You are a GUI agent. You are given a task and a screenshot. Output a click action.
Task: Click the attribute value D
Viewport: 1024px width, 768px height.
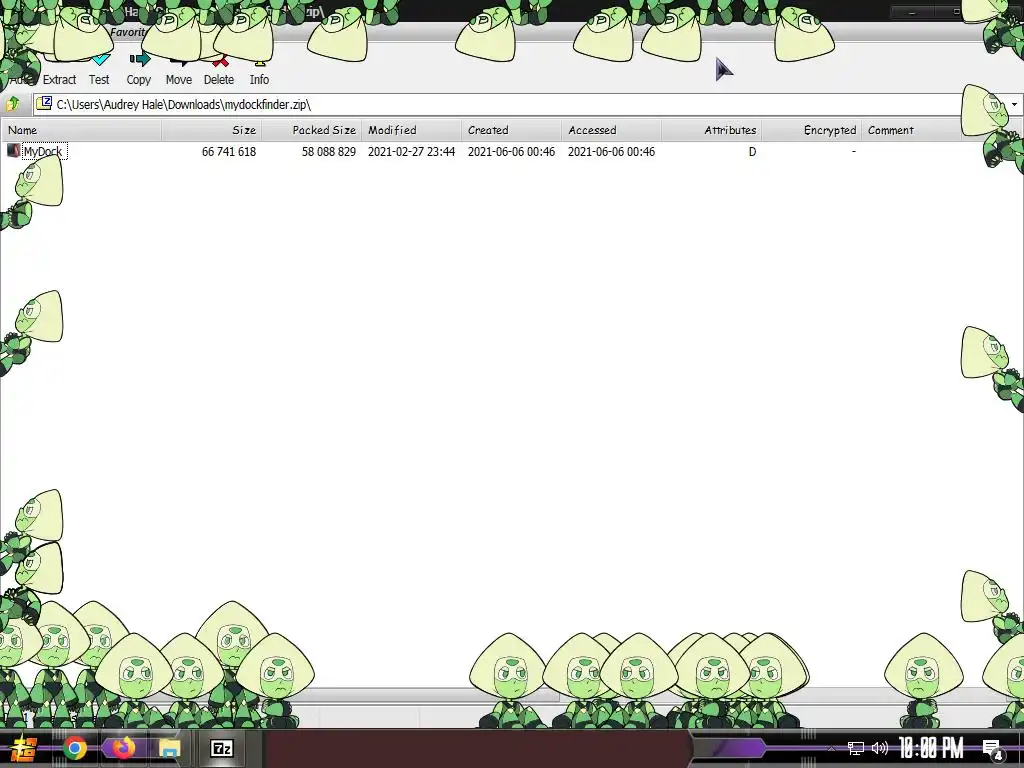752,152
